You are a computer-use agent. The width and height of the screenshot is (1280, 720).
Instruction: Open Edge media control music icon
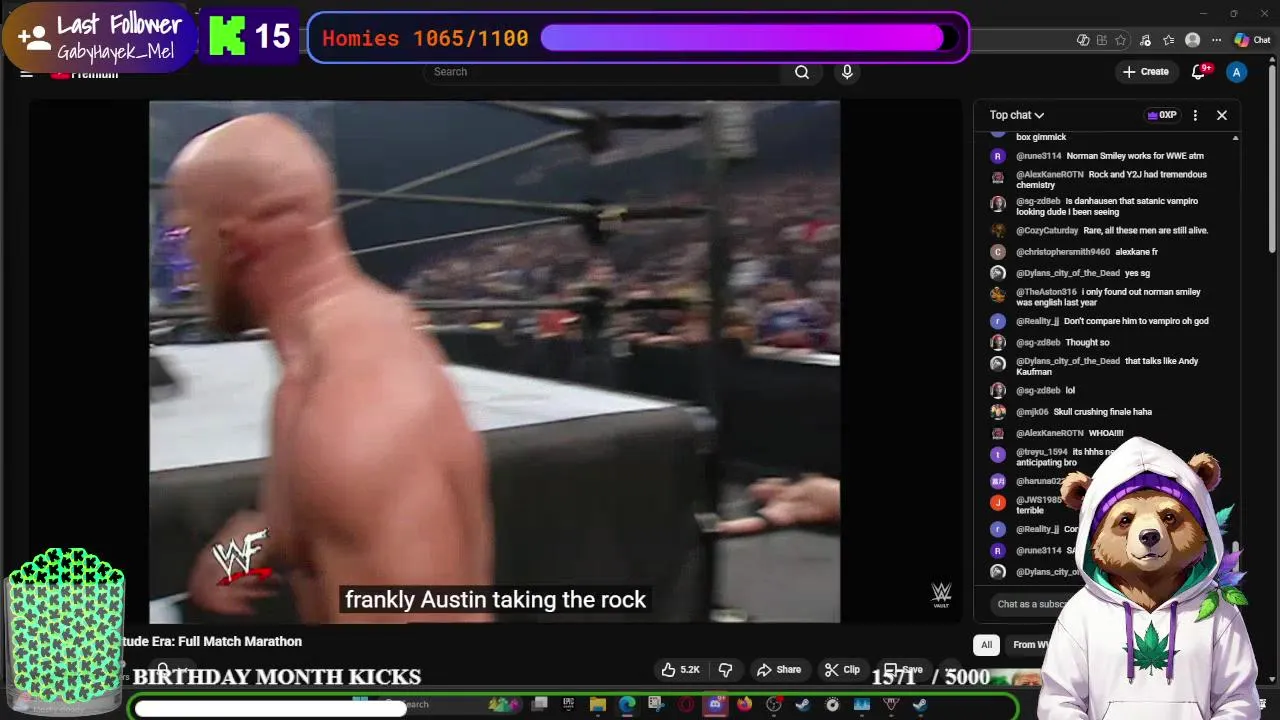(x=1144, y=40)
